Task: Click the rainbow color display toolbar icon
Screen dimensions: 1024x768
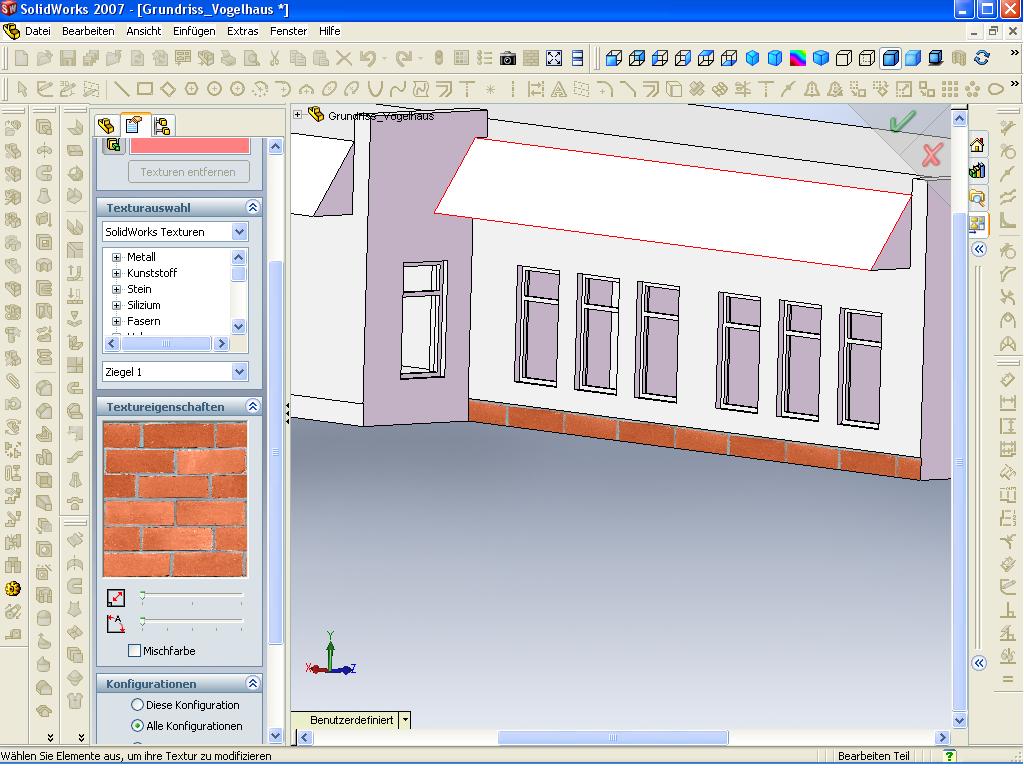Action: point(798,58)
